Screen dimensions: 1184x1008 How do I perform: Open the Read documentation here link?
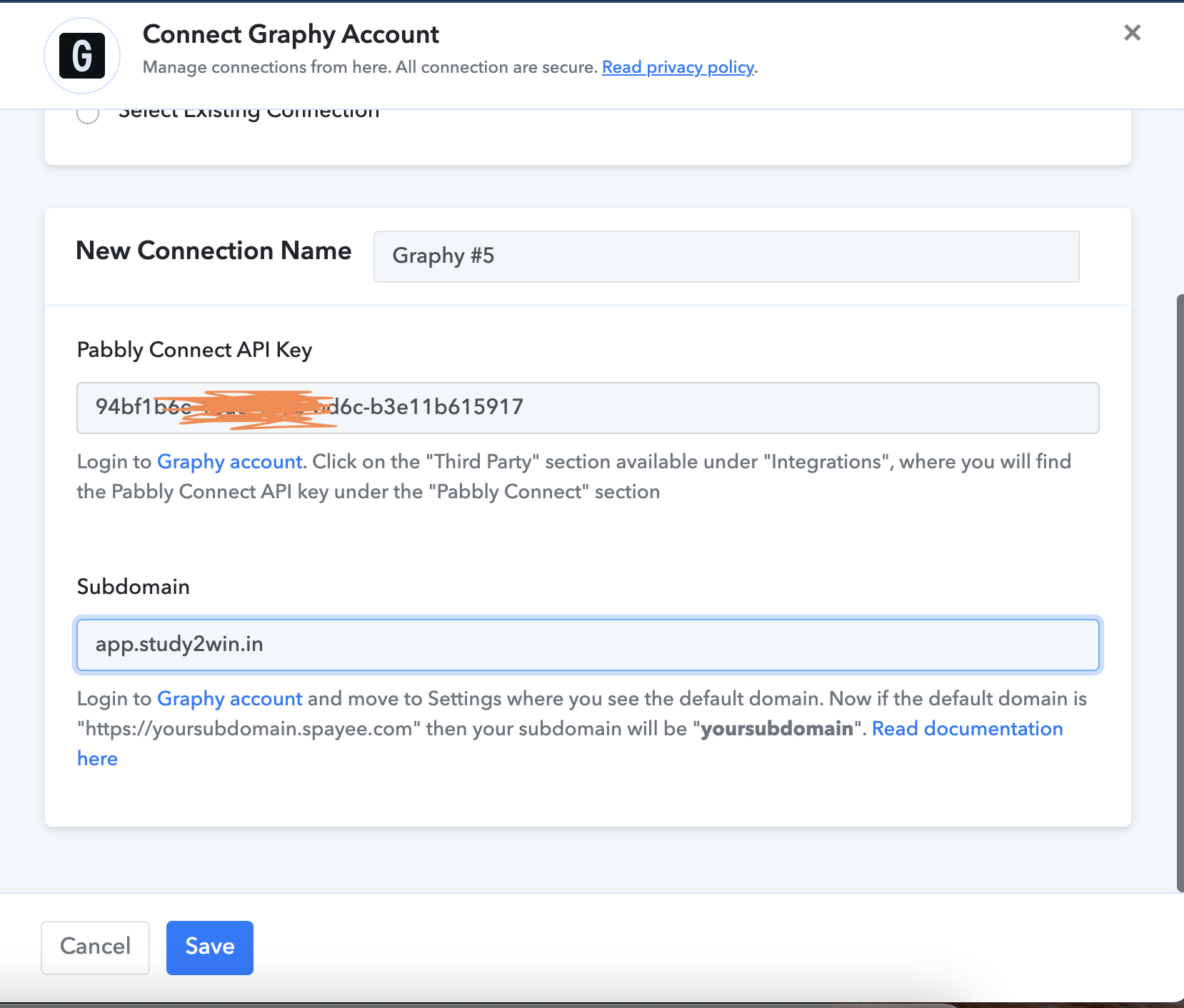click(x=967, y=729)
